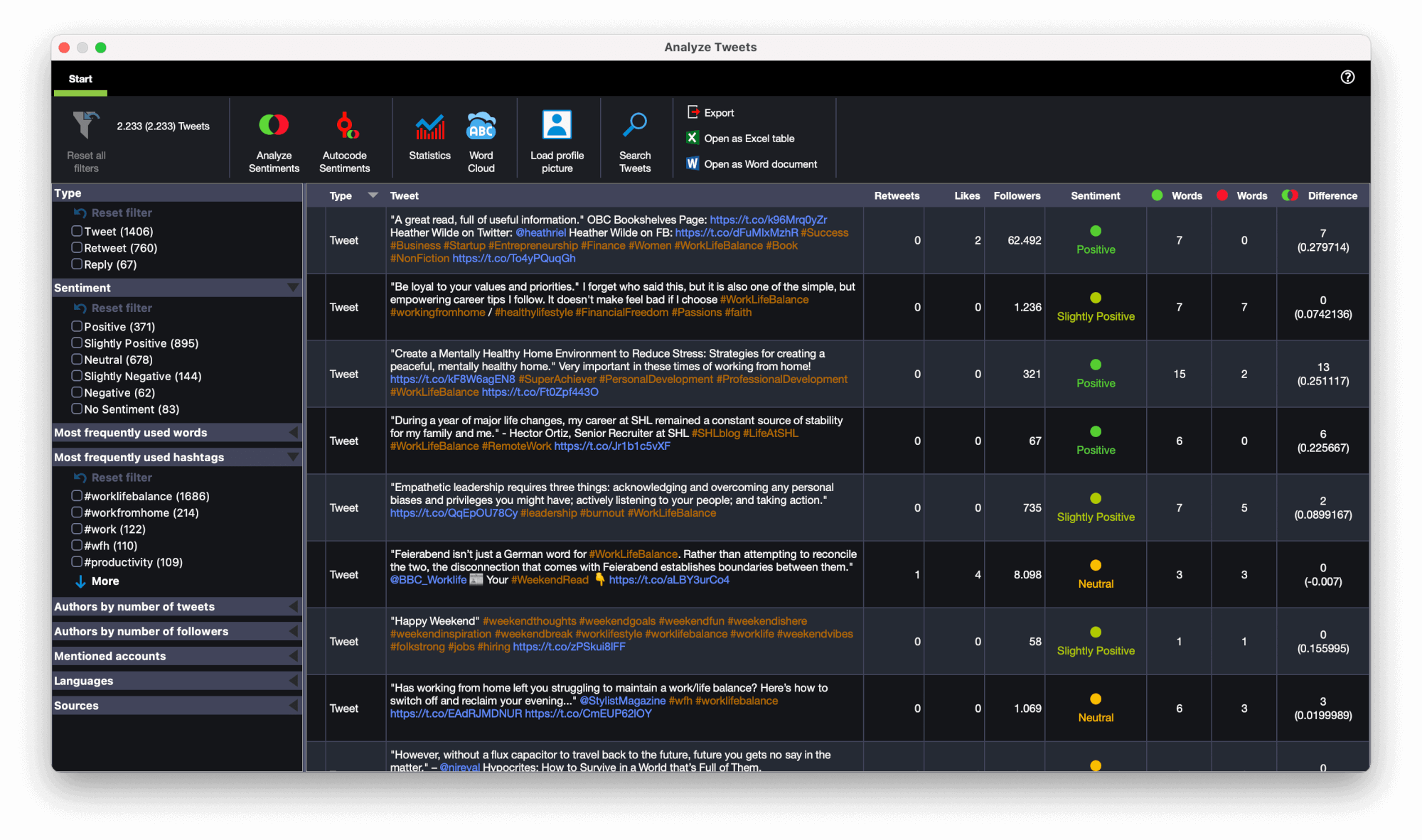This screenshot has width=1422, height=840.
Task: Expand Most frequently used words
Action: click(x=293, y=432)
